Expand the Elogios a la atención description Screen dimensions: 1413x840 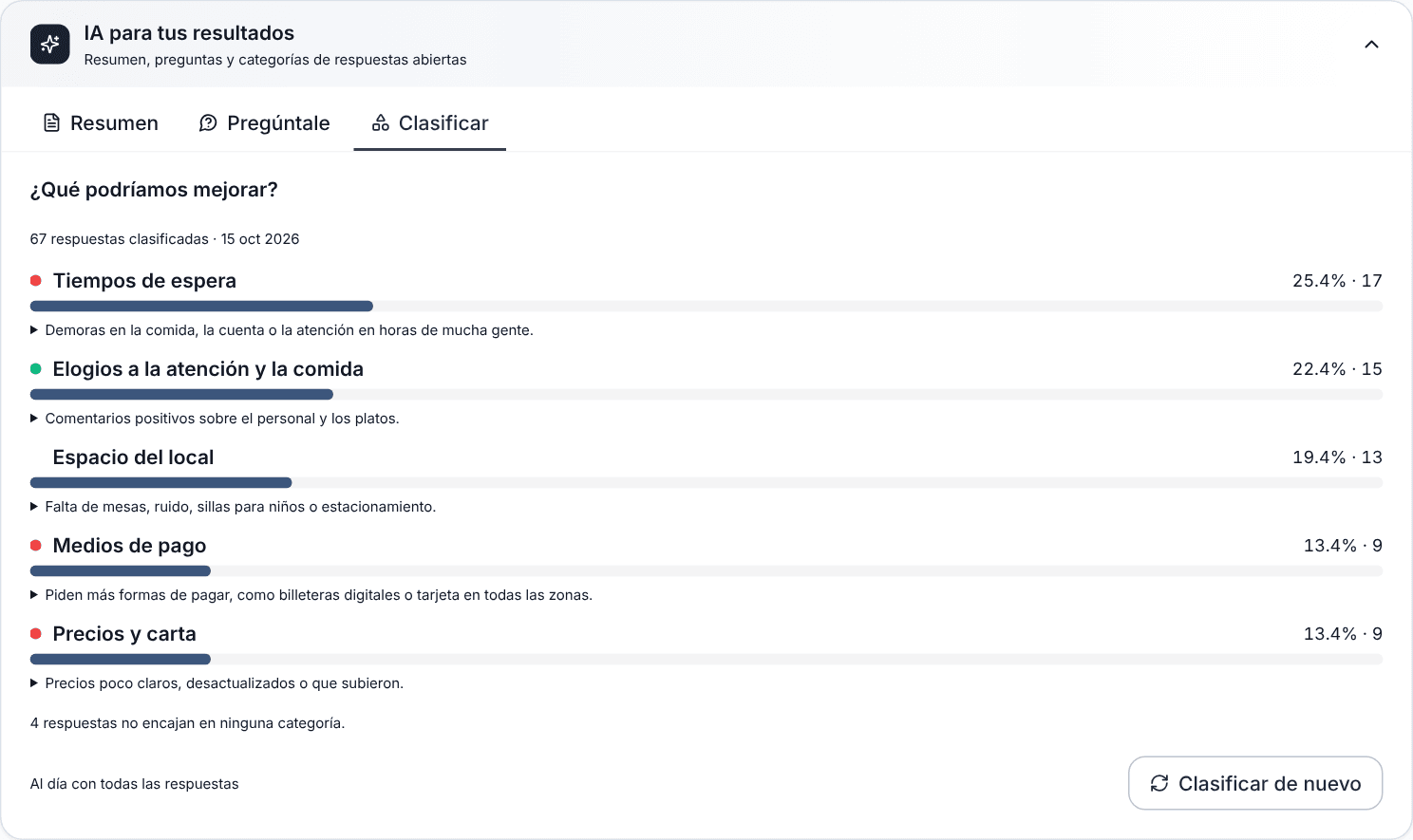click(34, 419)
